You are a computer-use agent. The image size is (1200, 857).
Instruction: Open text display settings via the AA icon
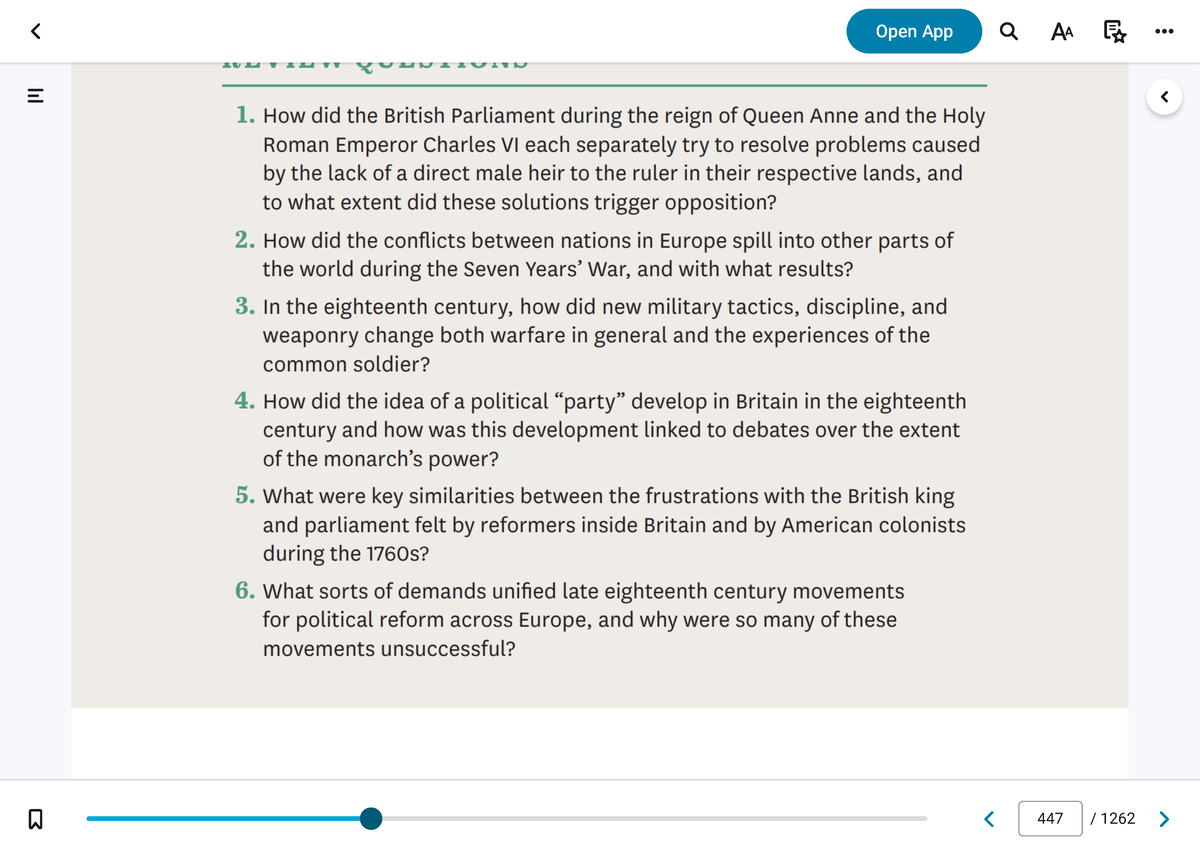coord(1061,31)
